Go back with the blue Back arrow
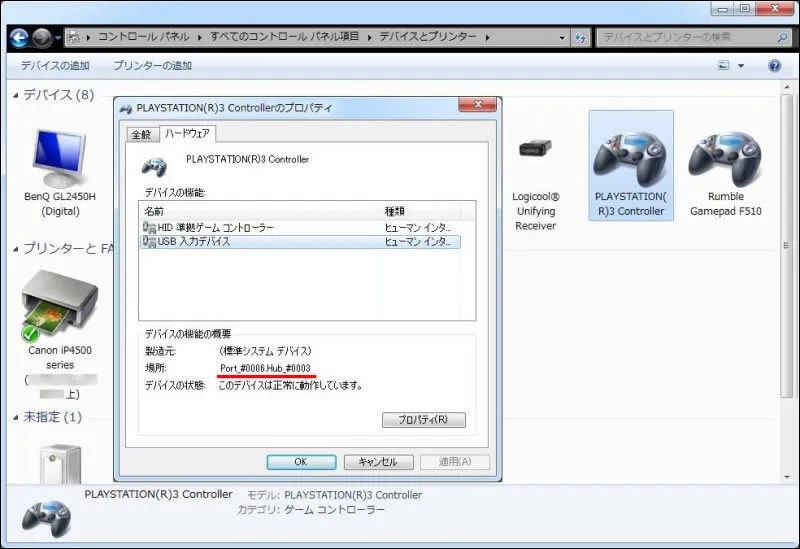Viewport: 800px width, 549px height. click(x=19, y=38)
